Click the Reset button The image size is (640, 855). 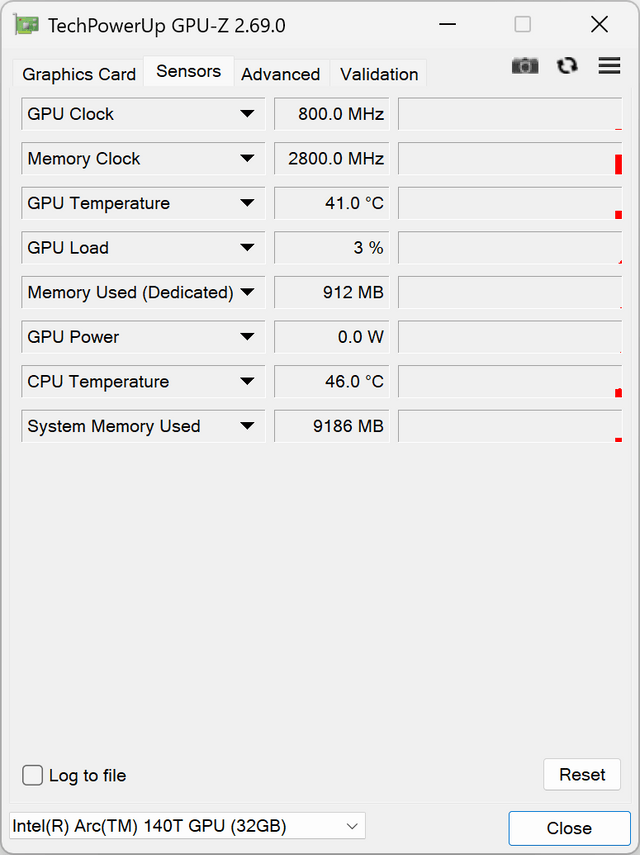(x=582, y=774)
